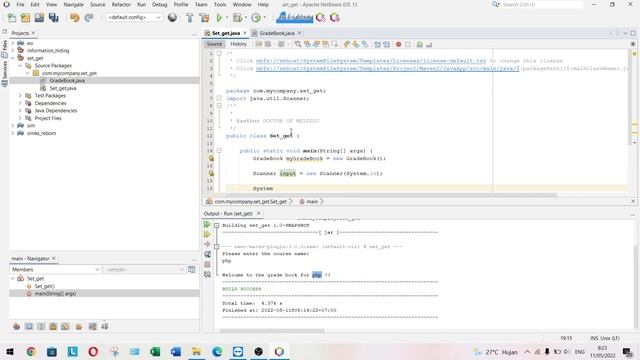Click the Build Project hammer icon

click(x=189, y=18)
